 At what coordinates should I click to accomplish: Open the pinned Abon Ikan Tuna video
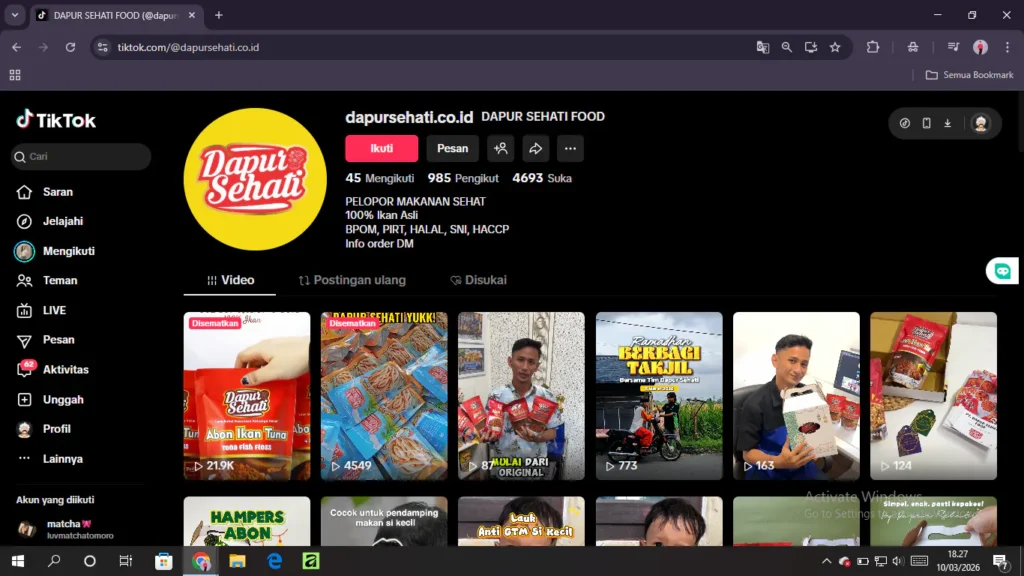[246, 396]
